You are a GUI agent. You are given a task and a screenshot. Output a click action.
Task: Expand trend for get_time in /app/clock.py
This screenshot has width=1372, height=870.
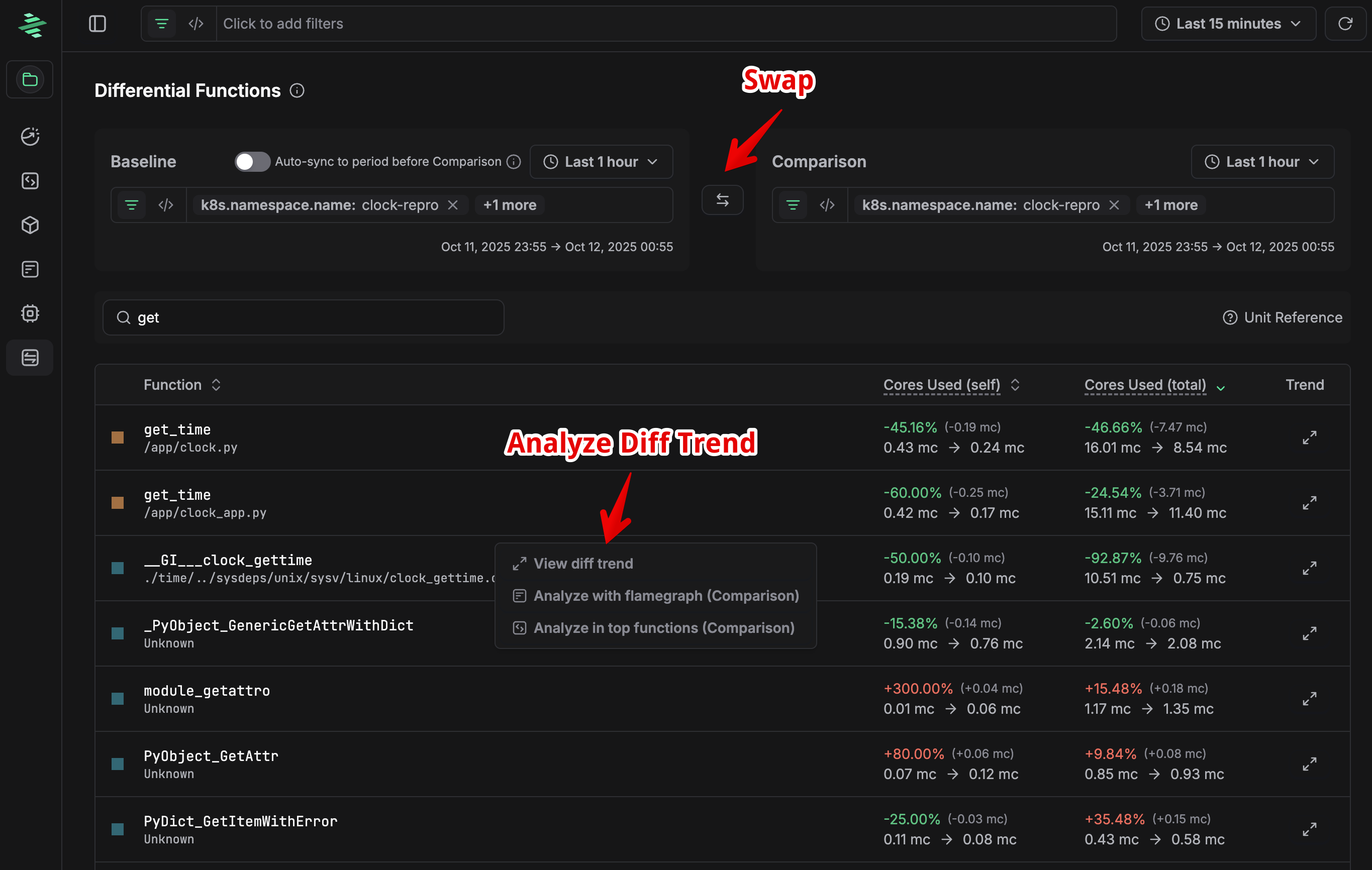point(1309,438)
